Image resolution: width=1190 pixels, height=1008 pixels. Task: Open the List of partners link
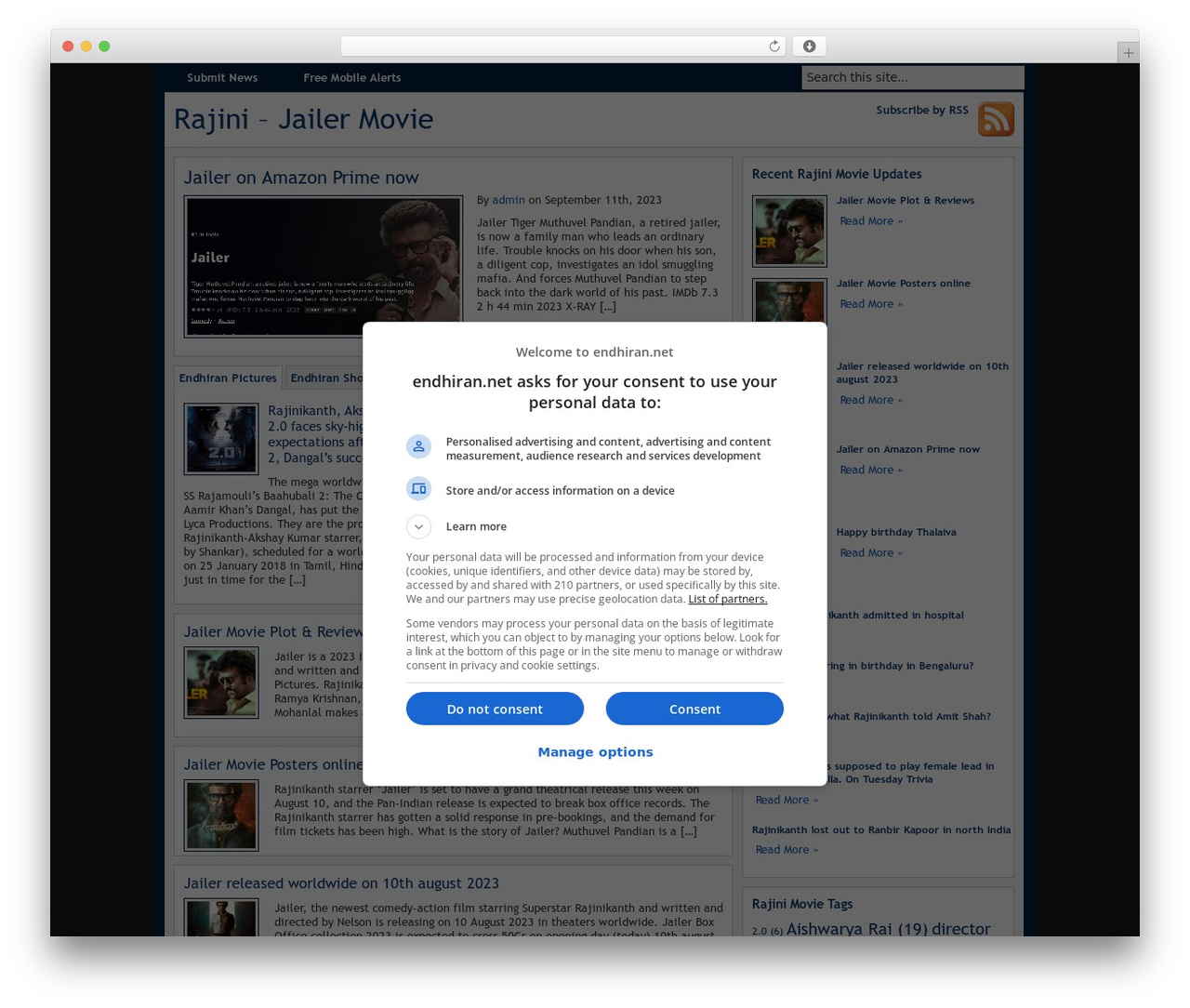pyautogui.click(x=728, y=599)
